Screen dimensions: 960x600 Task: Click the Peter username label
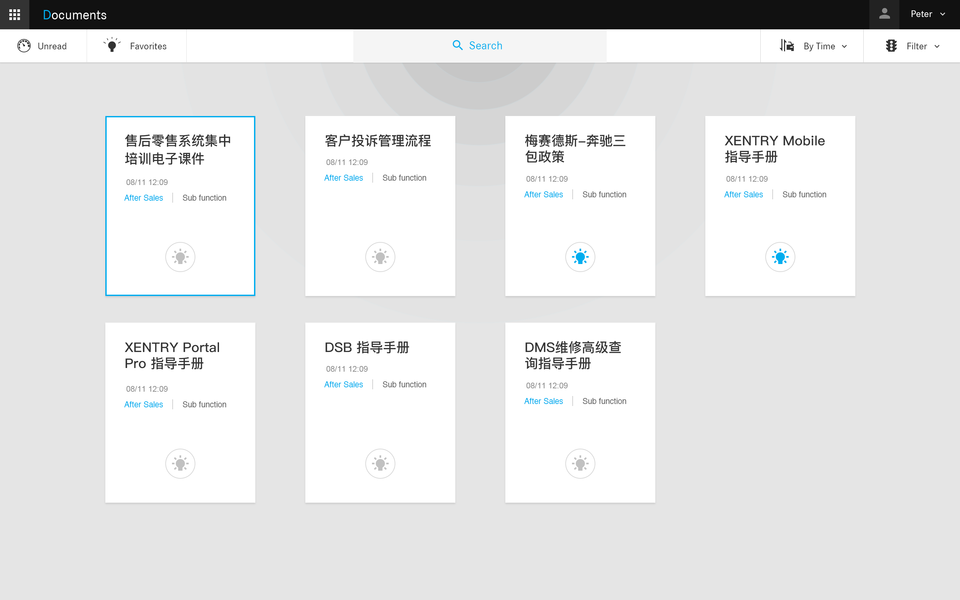pyautogui.click(x=921, y=14)
